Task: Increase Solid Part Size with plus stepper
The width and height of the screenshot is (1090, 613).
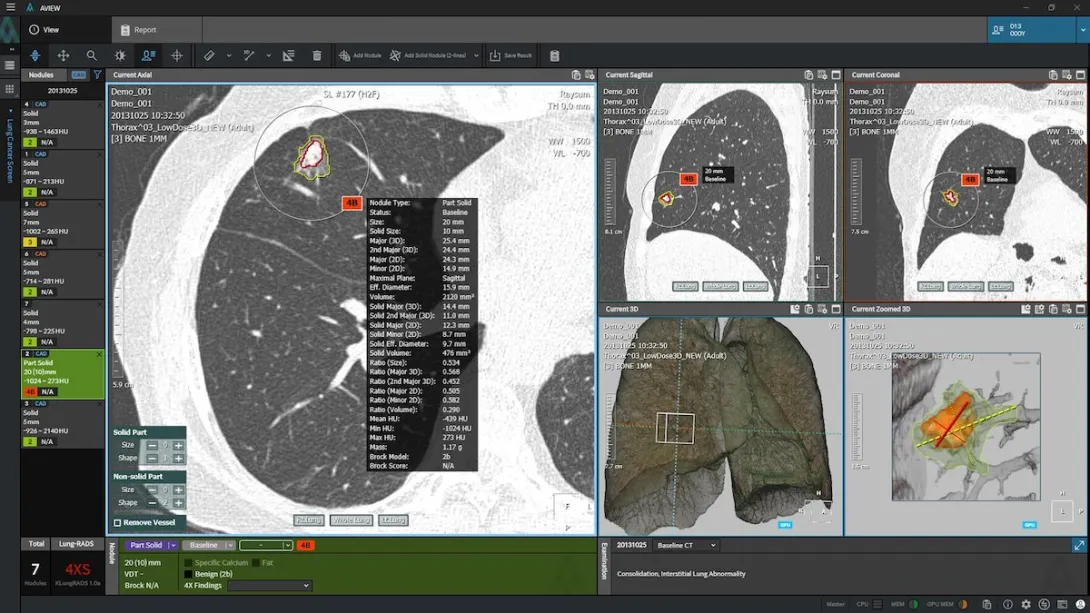Action: pyautogui.click(x=177, y=445)
